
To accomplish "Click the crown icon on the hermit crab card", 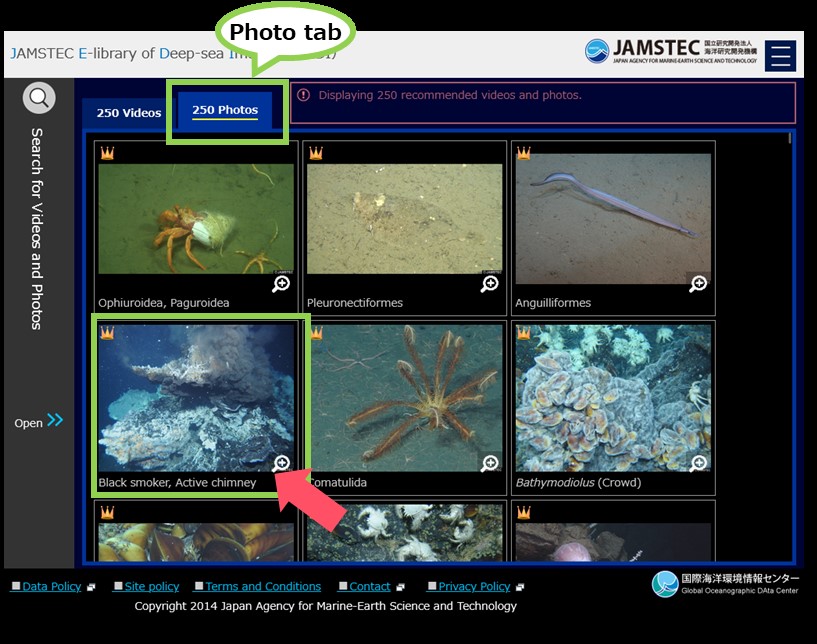I will pos(107,153).
